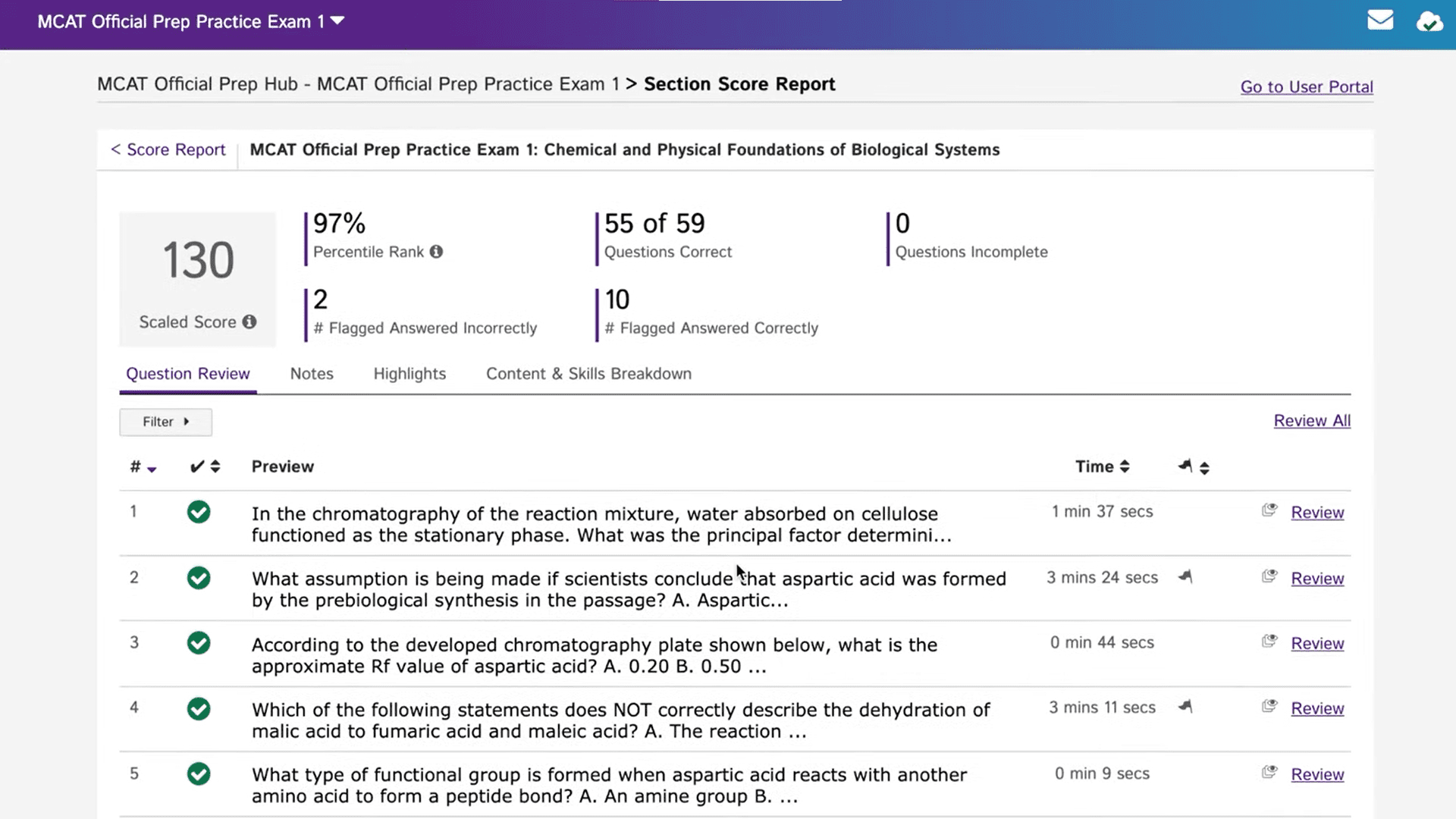Switch to the Notes tab

(x=312, y=374)
